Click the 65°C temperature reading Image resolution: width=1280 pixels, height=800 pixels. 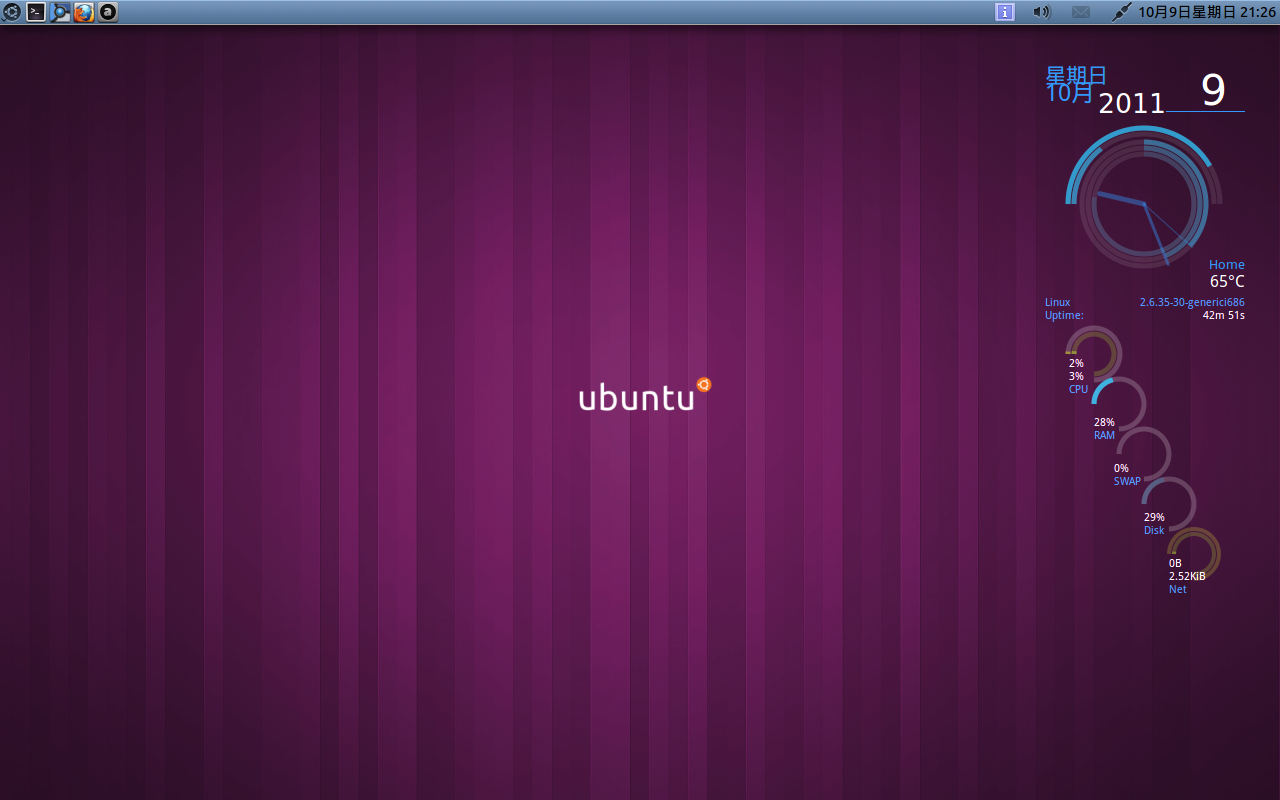click(1227, 282)
